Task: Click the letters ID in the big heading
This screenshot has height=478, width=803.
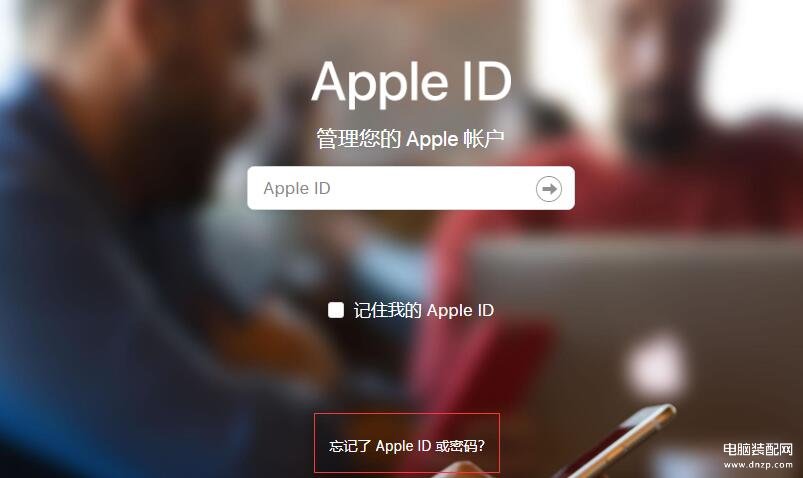Action: 487,80
